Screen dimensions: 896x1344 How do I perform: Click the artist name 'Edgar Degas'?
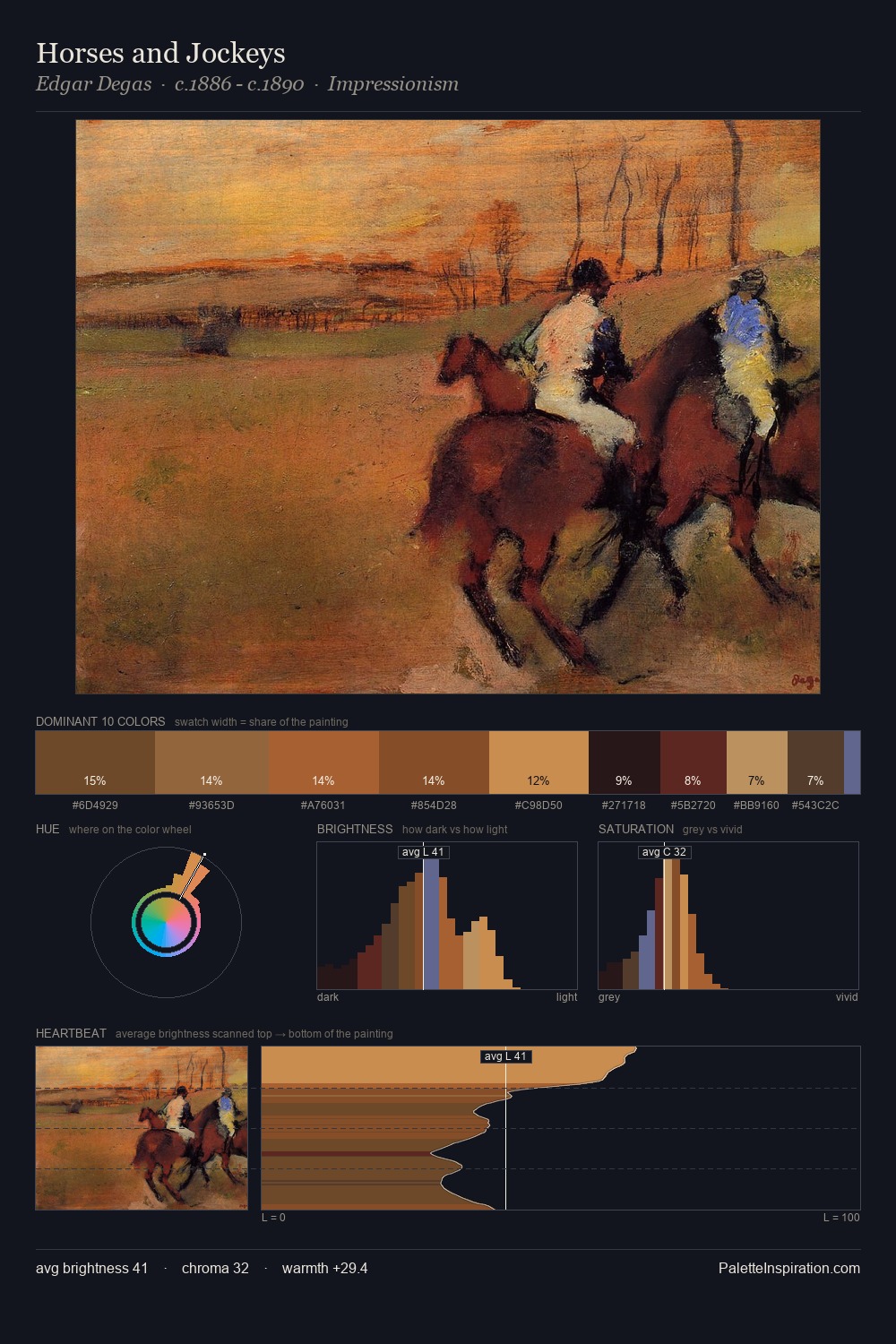click(94, 84)
